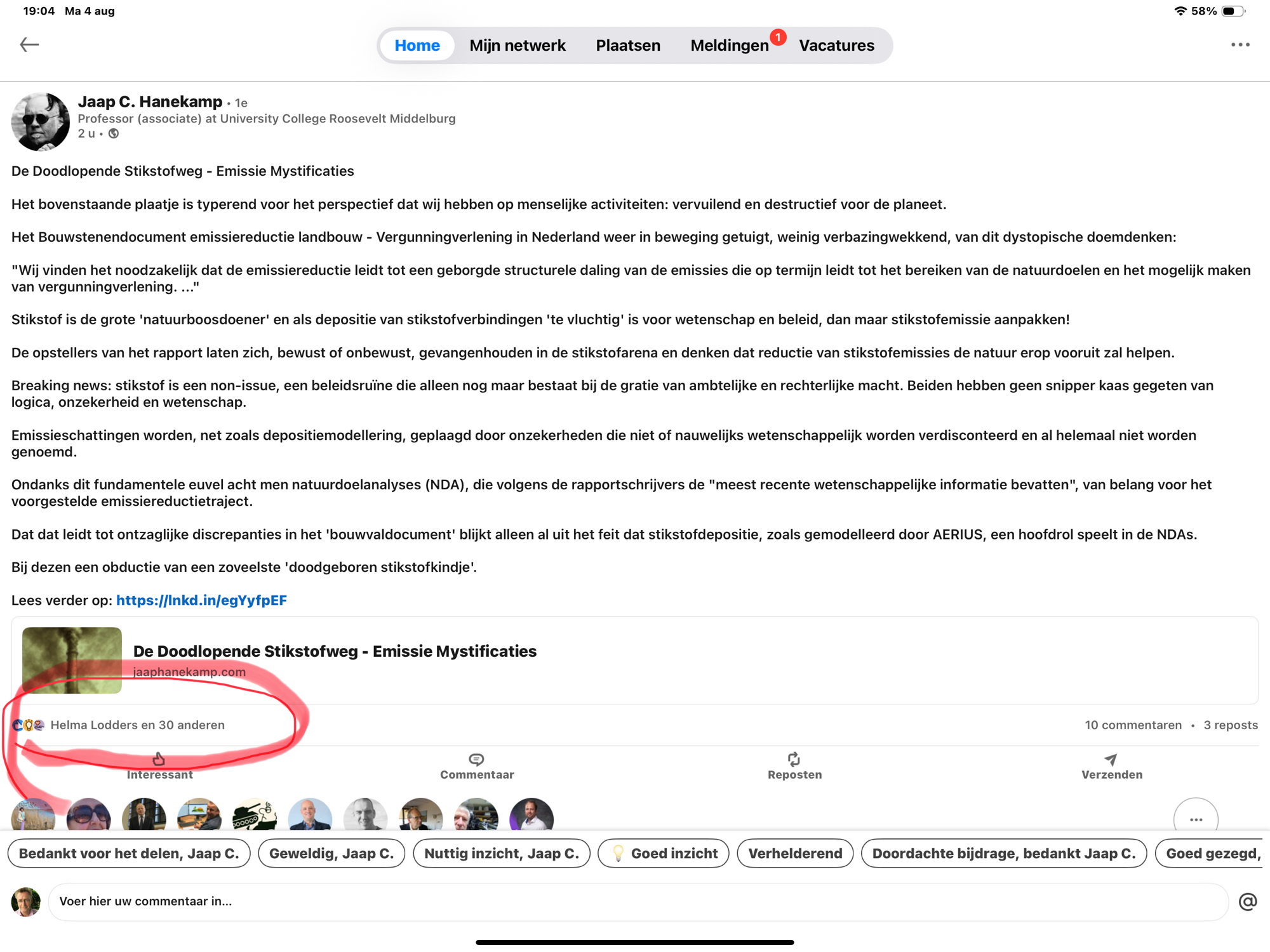Expand more reactors with ellipsis circle button
1270x952 pixels.
point(1196,819)
